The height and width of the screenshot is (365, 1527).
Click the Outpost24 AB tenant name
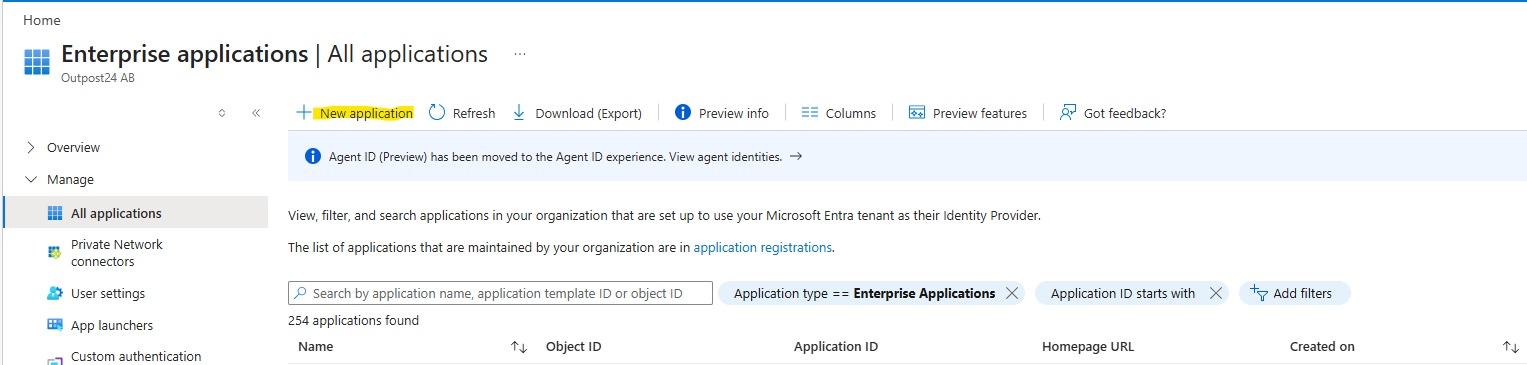(x=98, y=78)
